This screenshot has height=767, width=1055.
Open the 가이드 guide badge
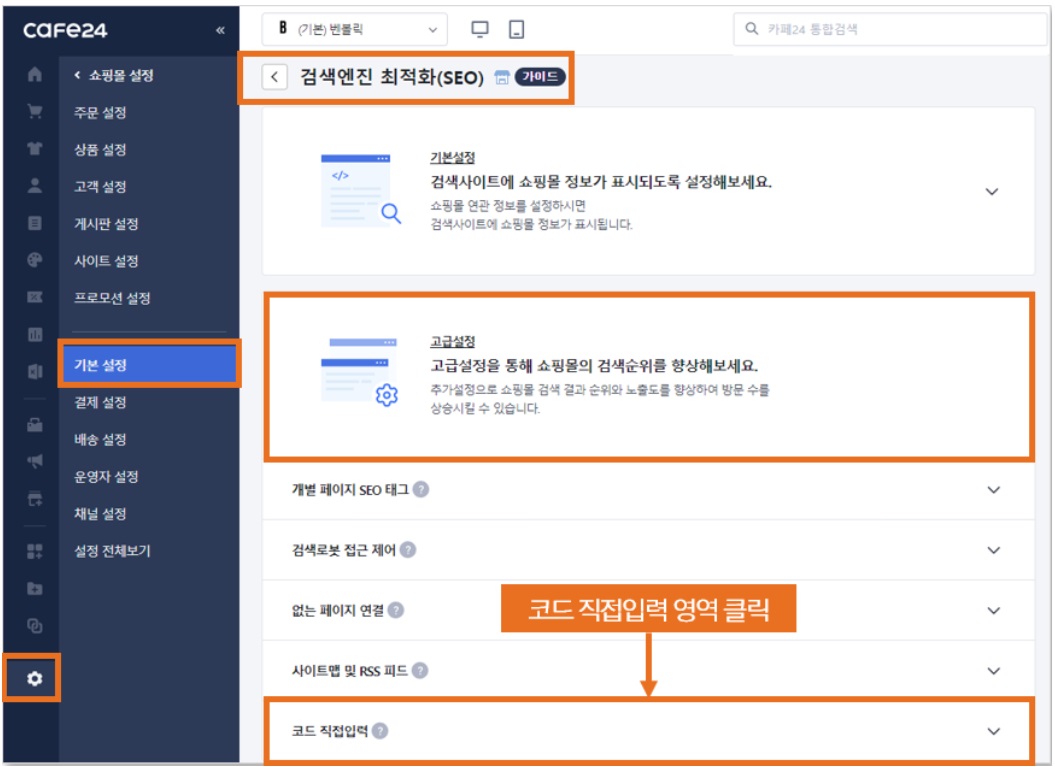(540, 77)
